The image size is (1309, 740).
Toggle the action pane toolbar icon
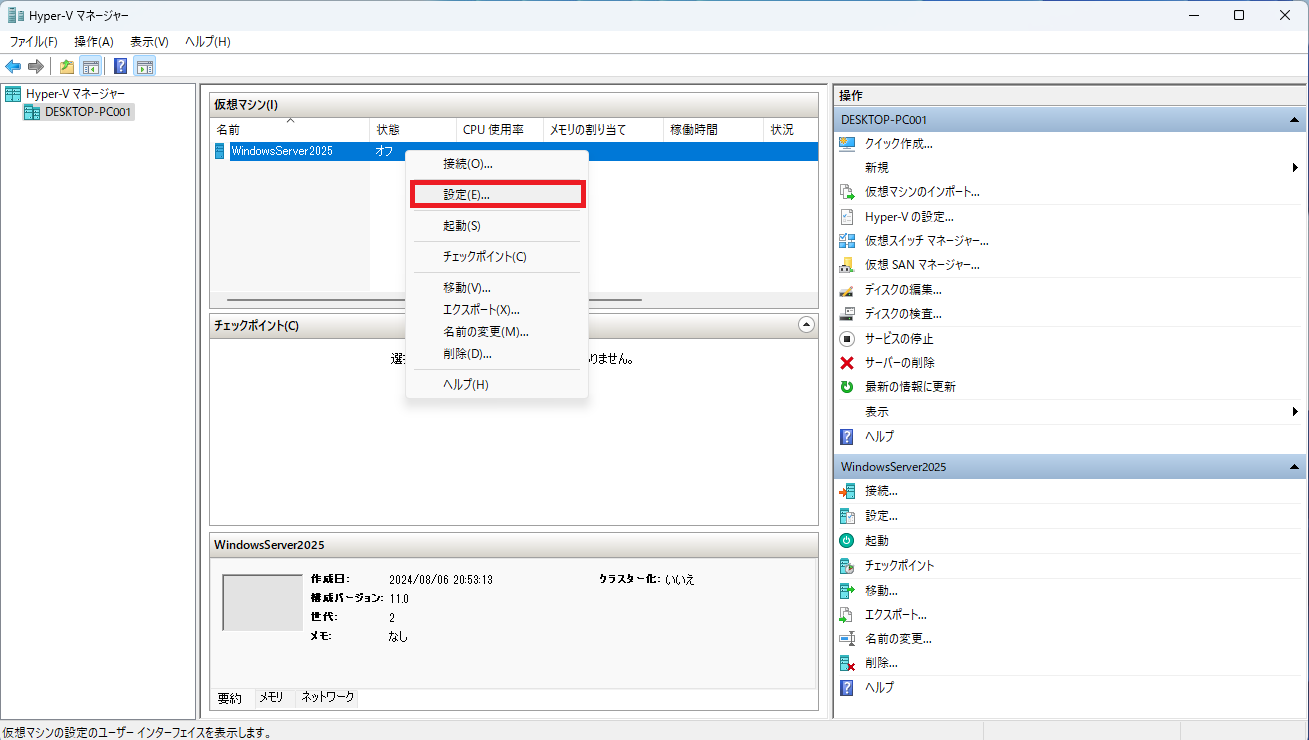pyautogui.click(x=145, y=67)
